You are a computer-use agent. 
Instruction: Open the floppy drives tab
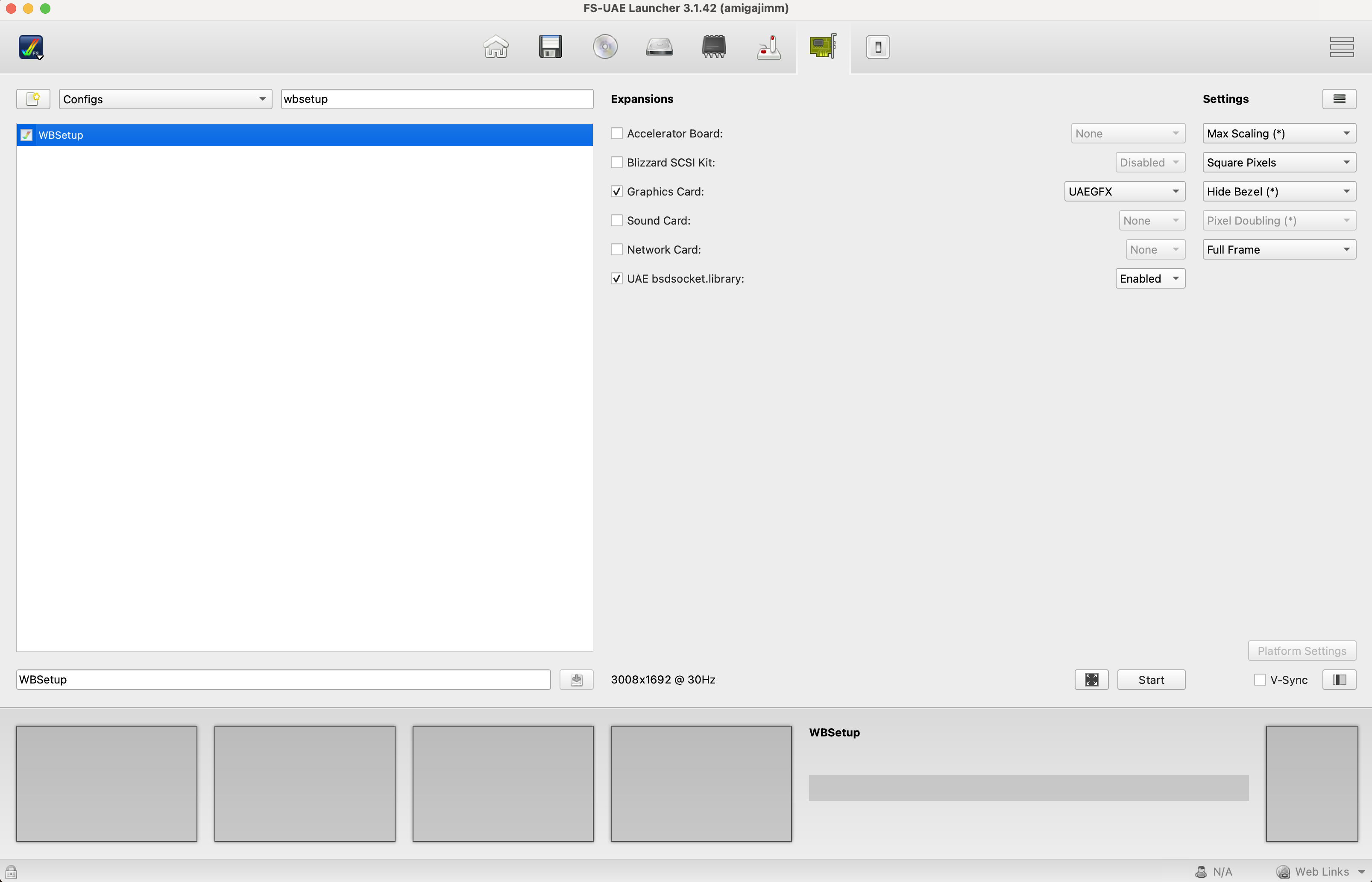pos(550,47)
